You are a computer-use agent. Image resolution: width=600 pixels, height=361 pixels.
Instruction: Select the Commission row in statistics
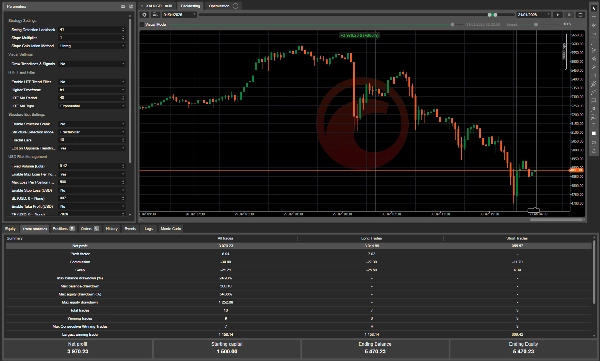click(x=298, y=262)
